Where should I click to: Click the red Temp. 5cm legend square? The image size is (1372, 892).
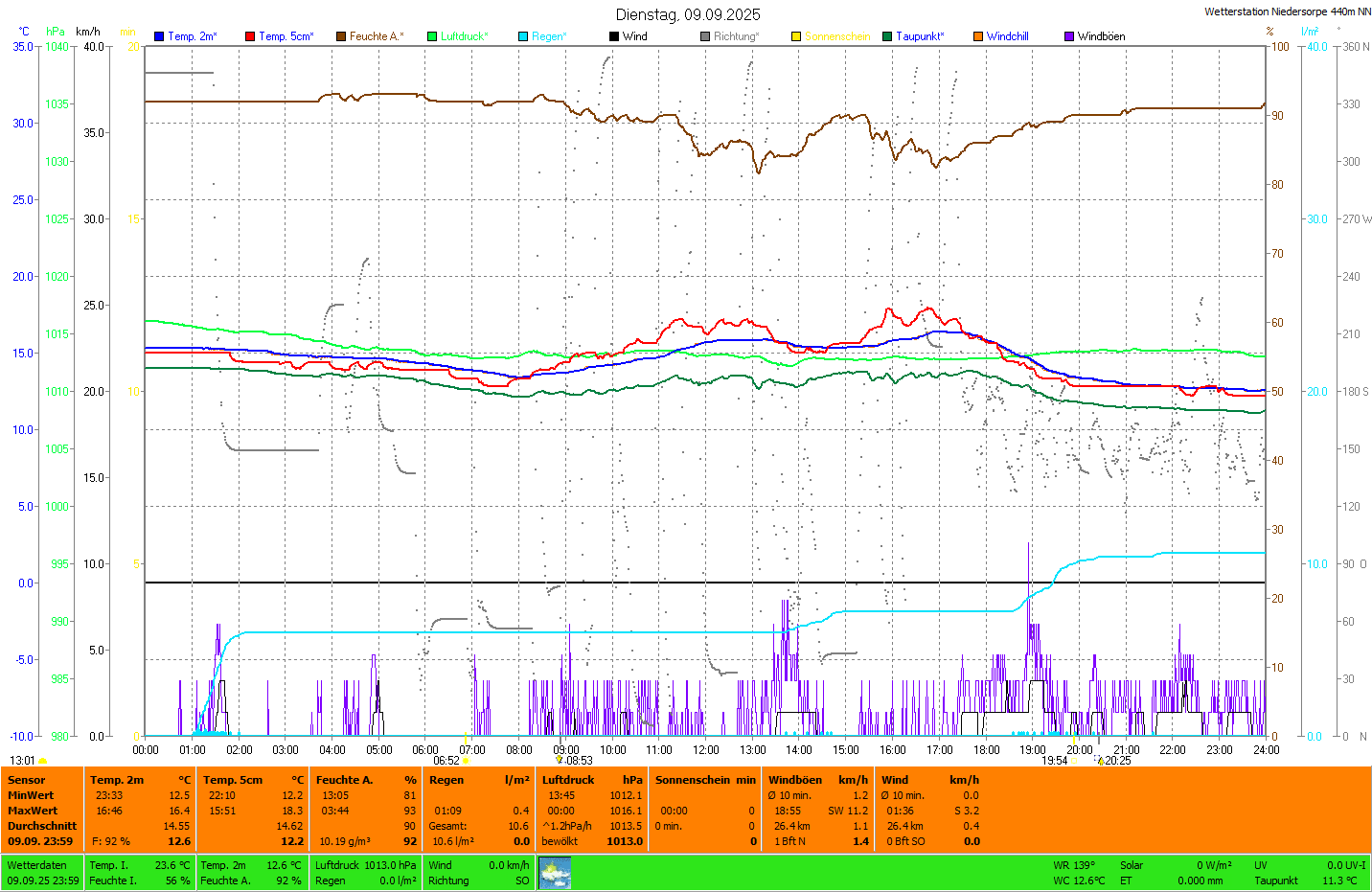click(x=250, y=36)
